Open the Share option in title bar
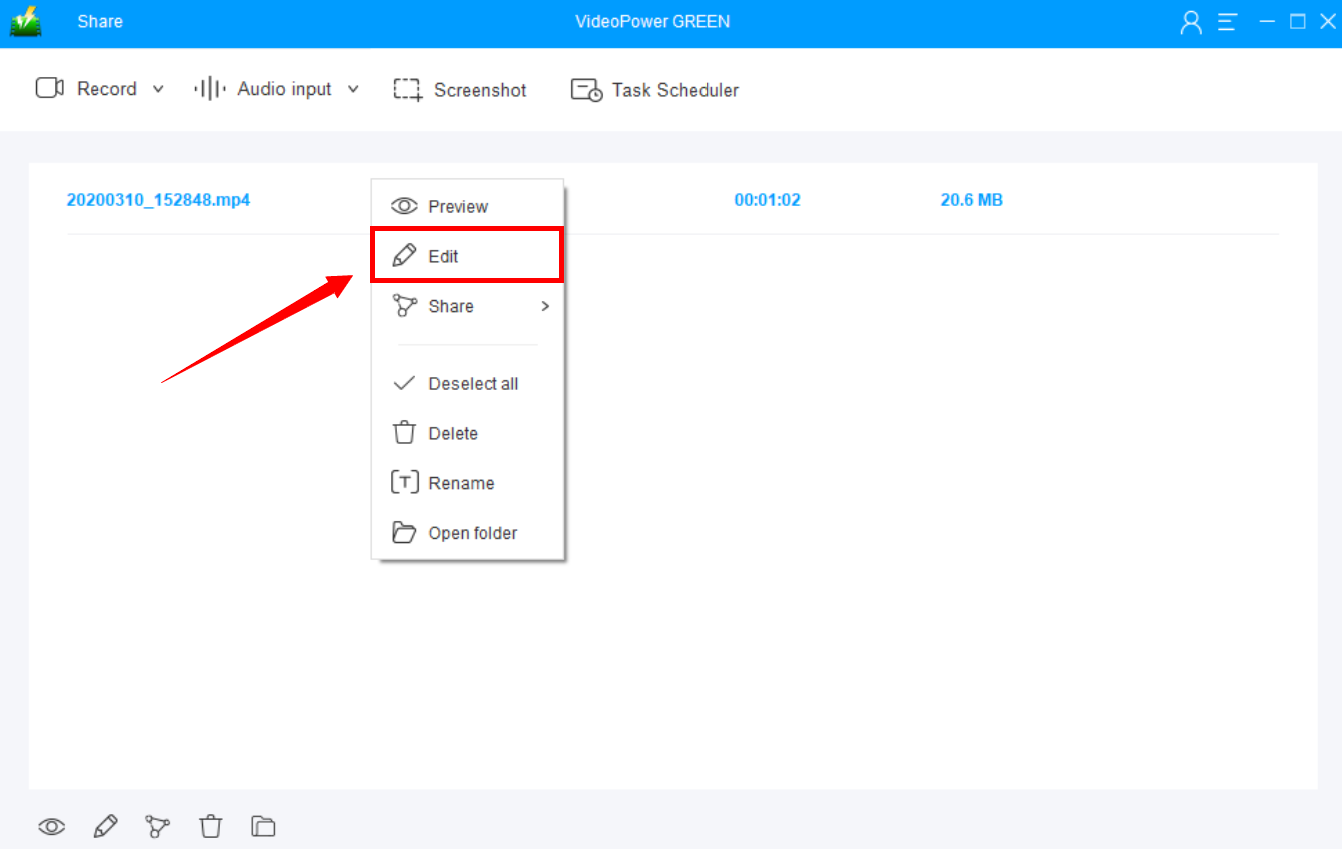 coord(99,21)
